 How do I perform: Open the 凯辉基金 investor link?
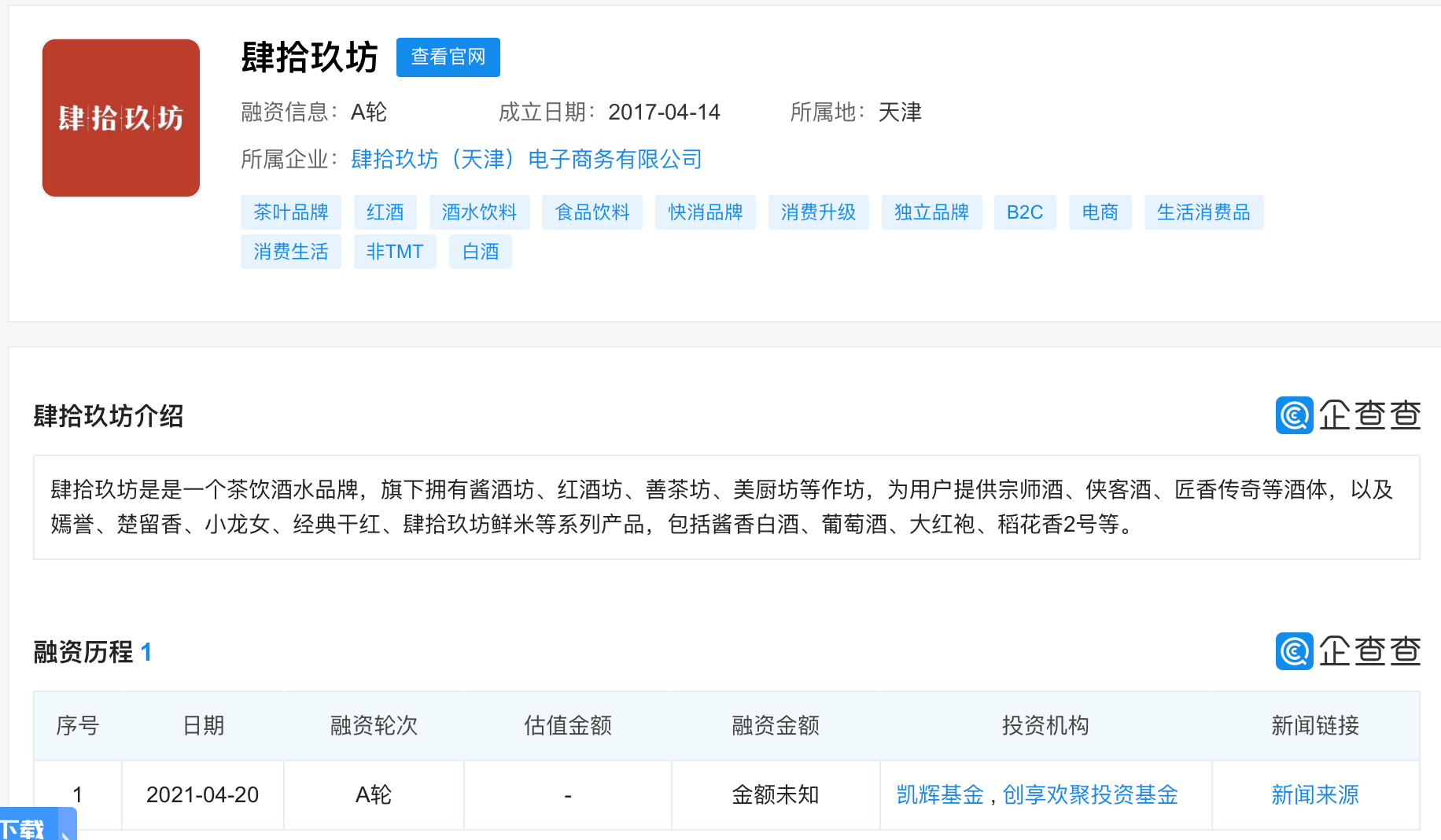[x=940, y=794]
